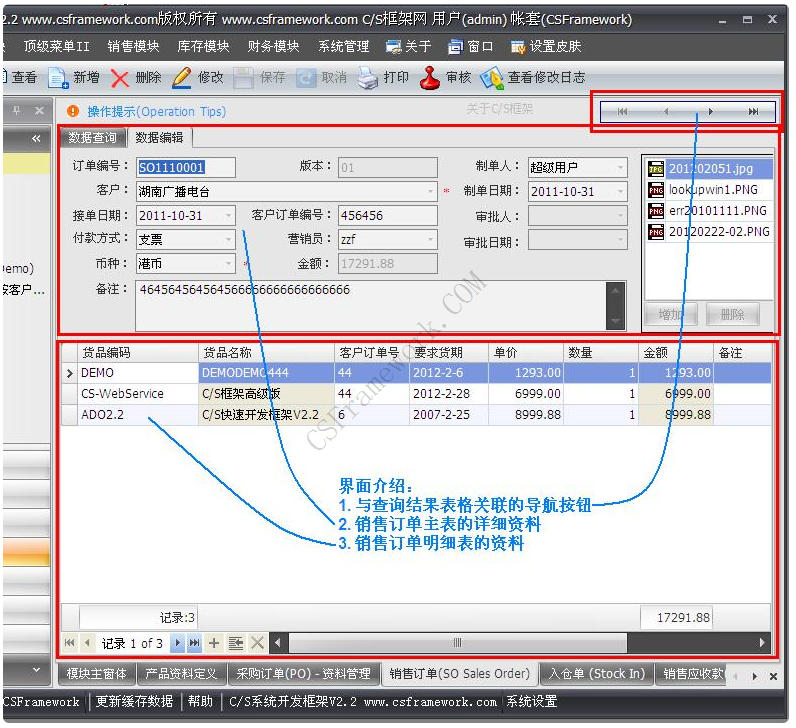Click the 打印 printer icon
This screenshot has height=728, width=796.
(368, 78)
